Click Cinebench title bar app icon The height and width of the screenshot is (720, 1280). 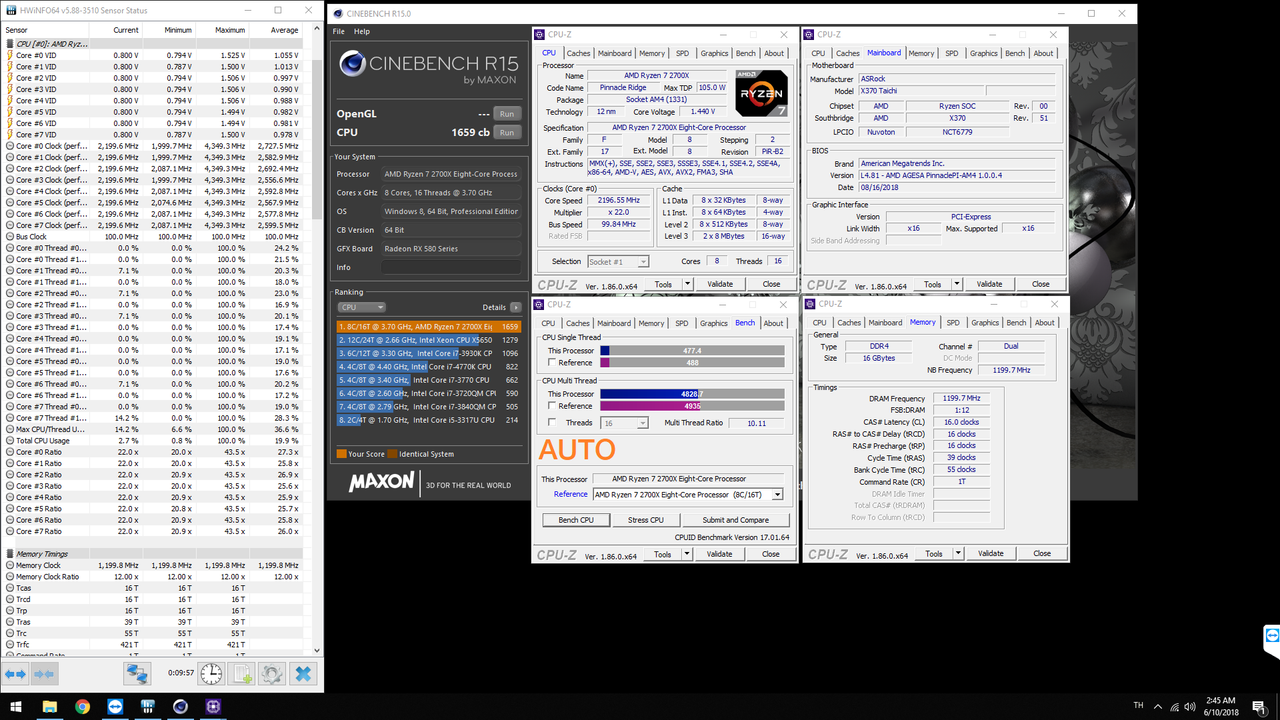point(338,13)
